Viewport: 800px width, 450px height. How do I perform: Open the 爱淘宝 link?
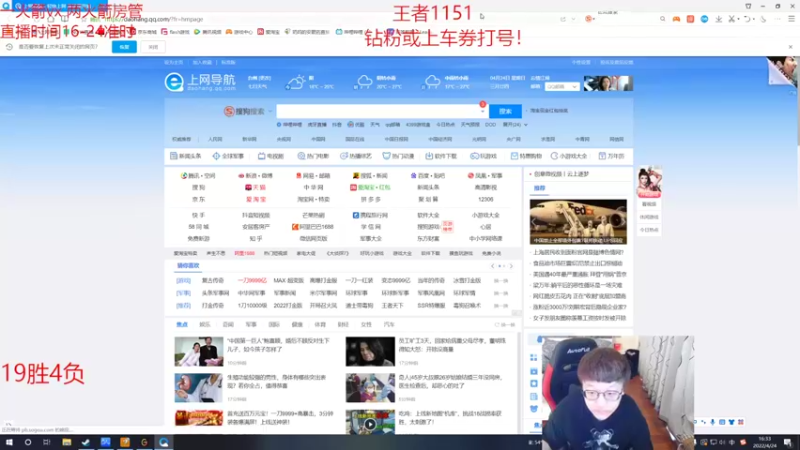(256, 199)
